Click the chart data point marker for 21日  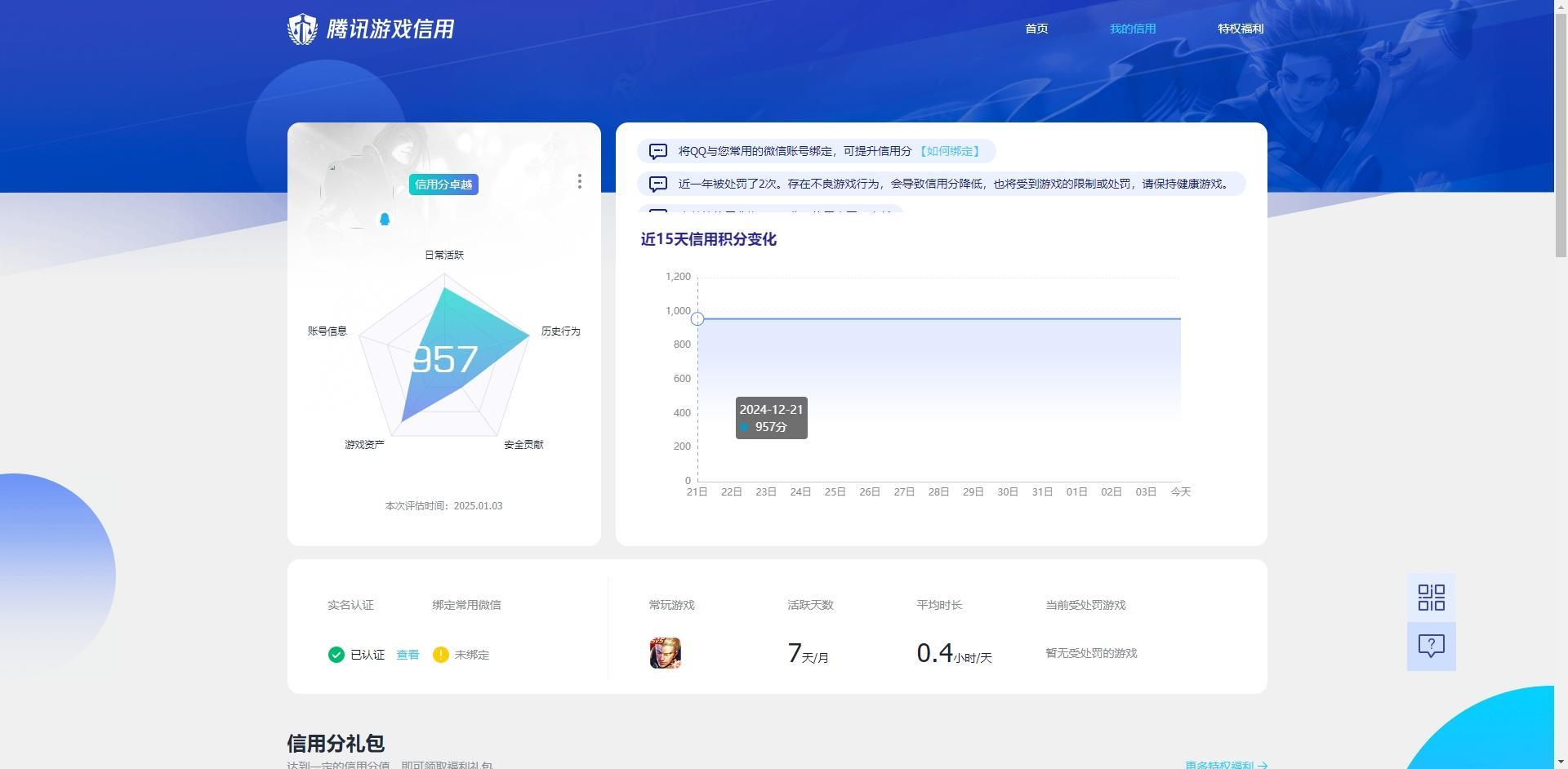(x=697, y=319)
